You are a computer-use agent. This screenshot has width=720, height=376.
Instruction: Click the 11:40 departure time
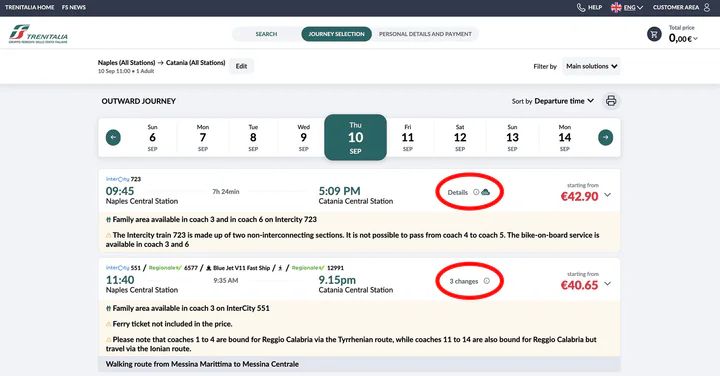coord(120,280)
